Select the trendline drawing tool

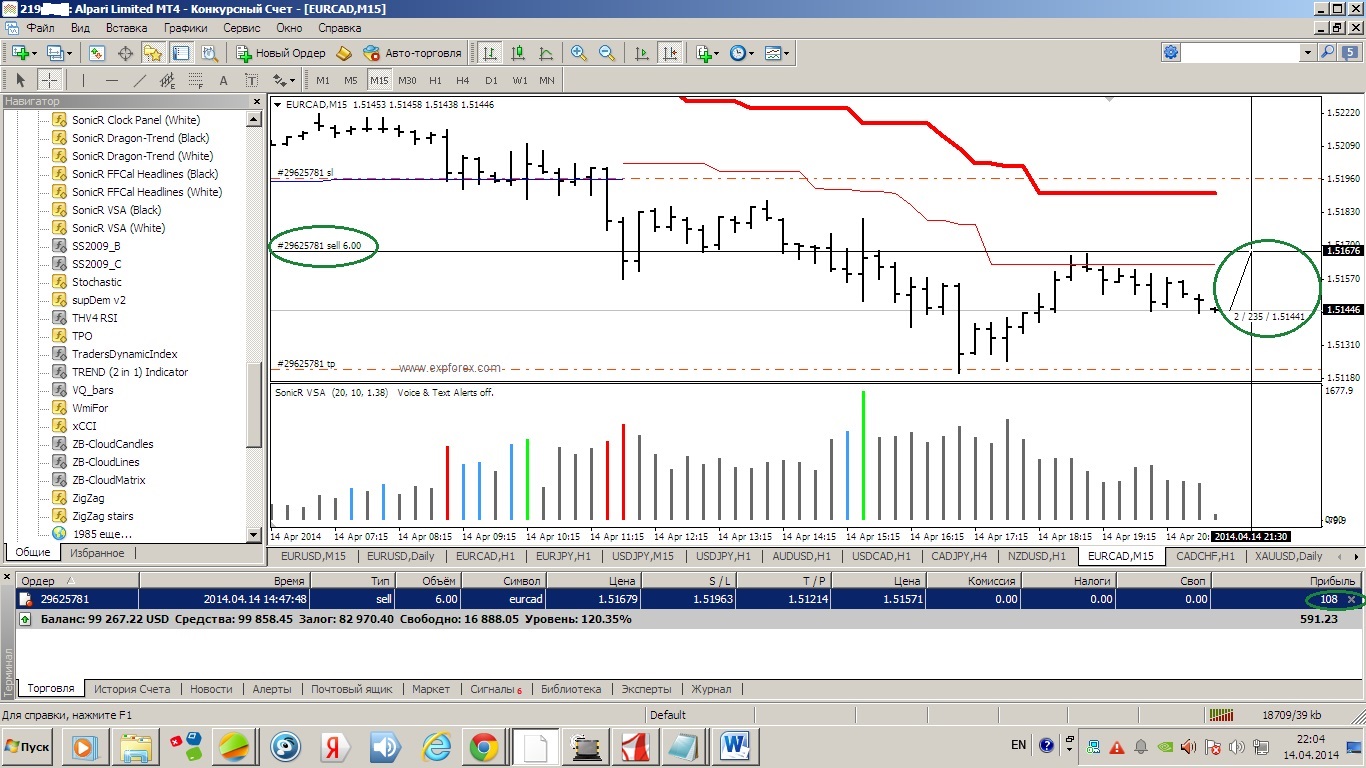point(139,80)
